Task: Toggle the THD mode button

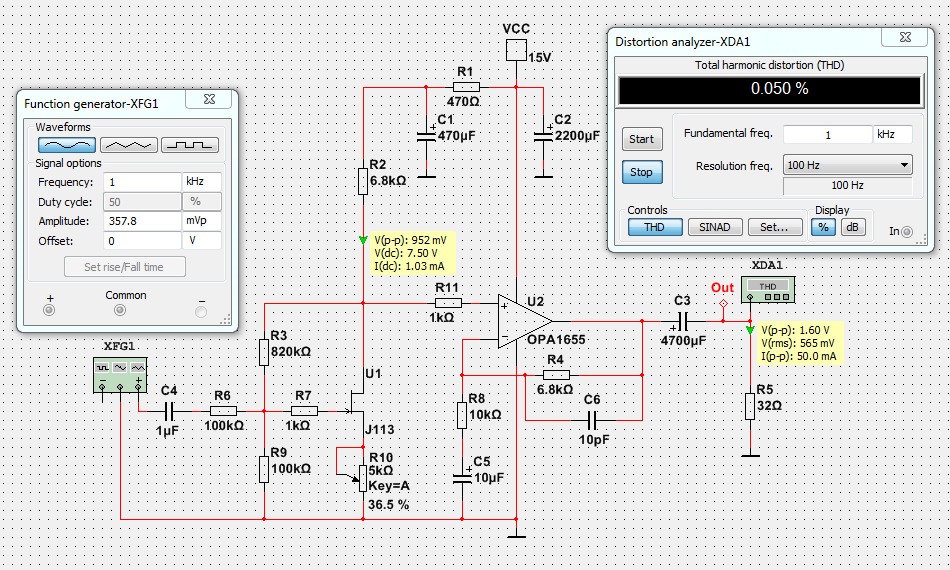Action: point(655,227)
